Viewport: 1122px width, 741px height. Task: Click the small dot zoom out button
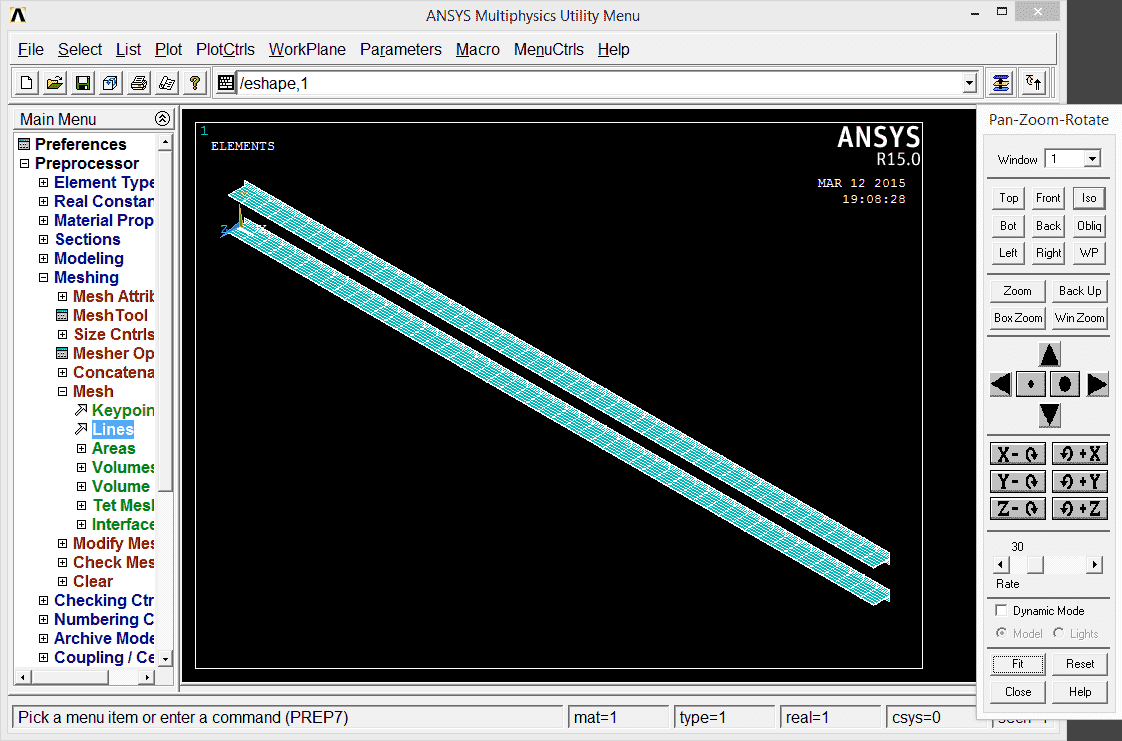[1030, 385]
